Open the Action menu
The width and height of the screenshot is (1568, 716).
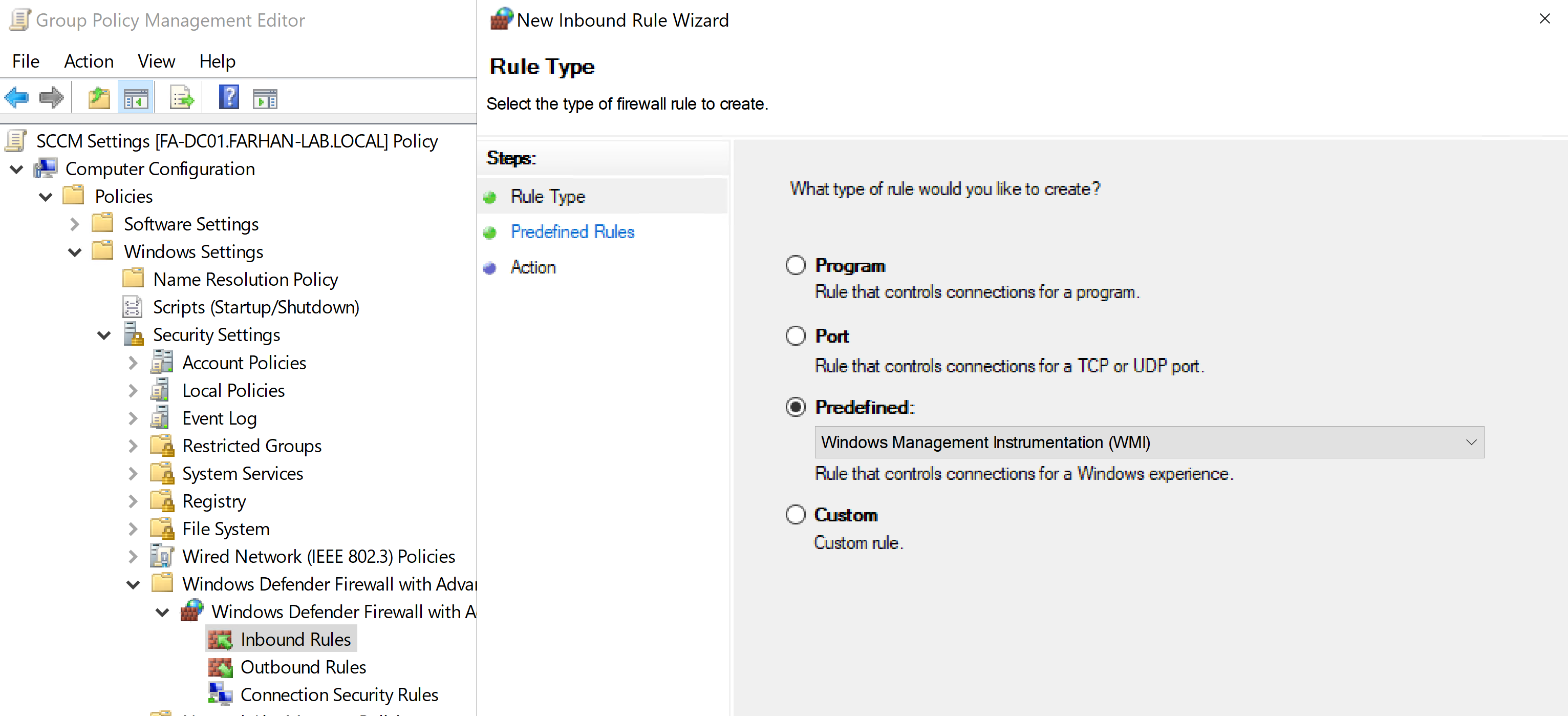(89, 61)
